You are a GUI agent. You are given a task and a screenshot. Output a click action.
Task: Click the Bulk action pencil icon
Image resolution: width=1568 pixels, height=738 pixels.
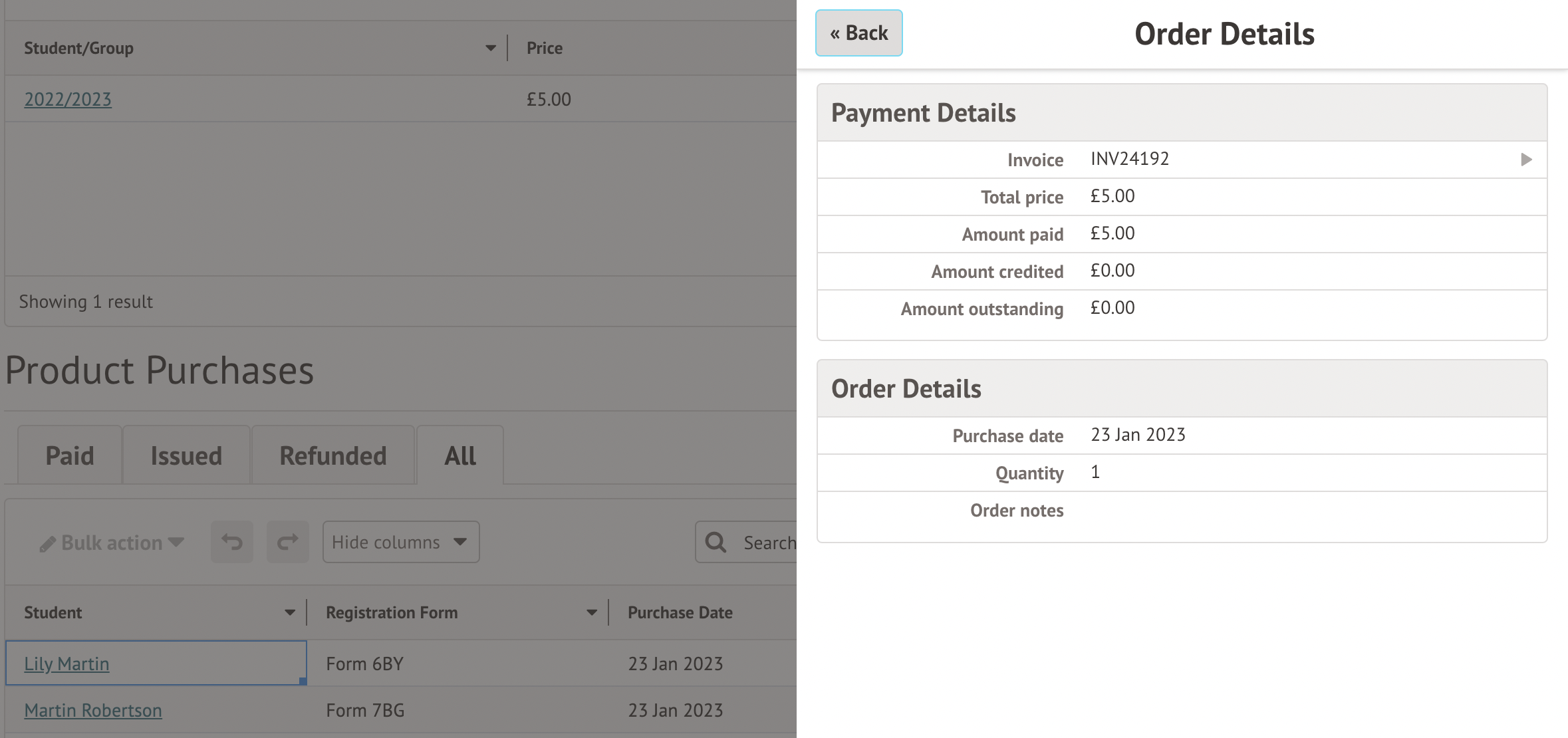coord(47,545)
